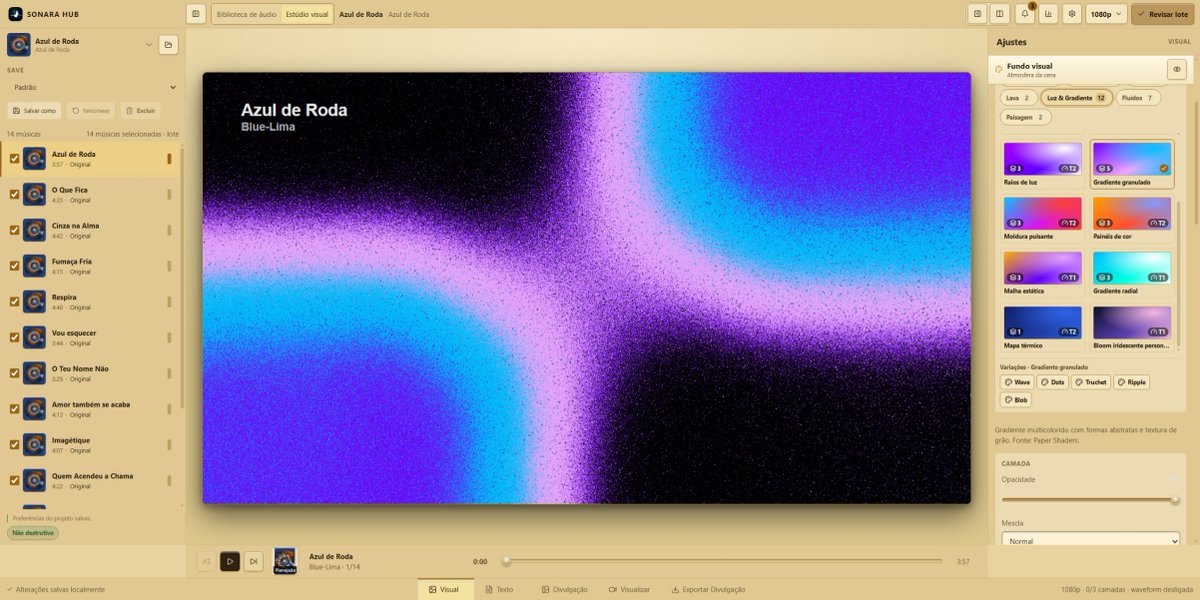Choose the Gradiente granulado background
The image size is (1200, 600).
click(x=1132, y=164)
